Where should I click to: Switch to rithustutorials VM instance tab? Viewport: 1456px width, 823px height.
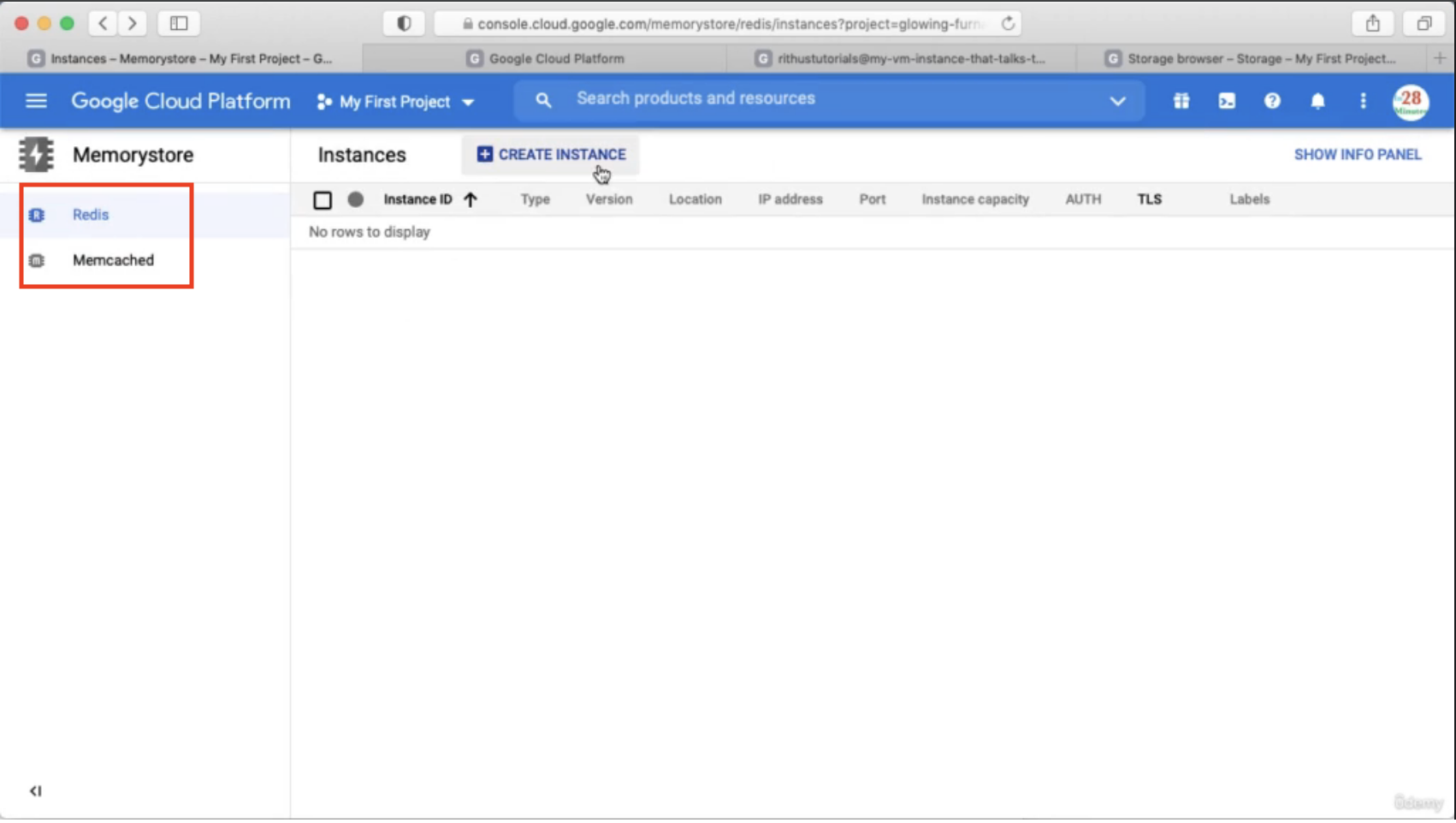click(x=900, y=58)
